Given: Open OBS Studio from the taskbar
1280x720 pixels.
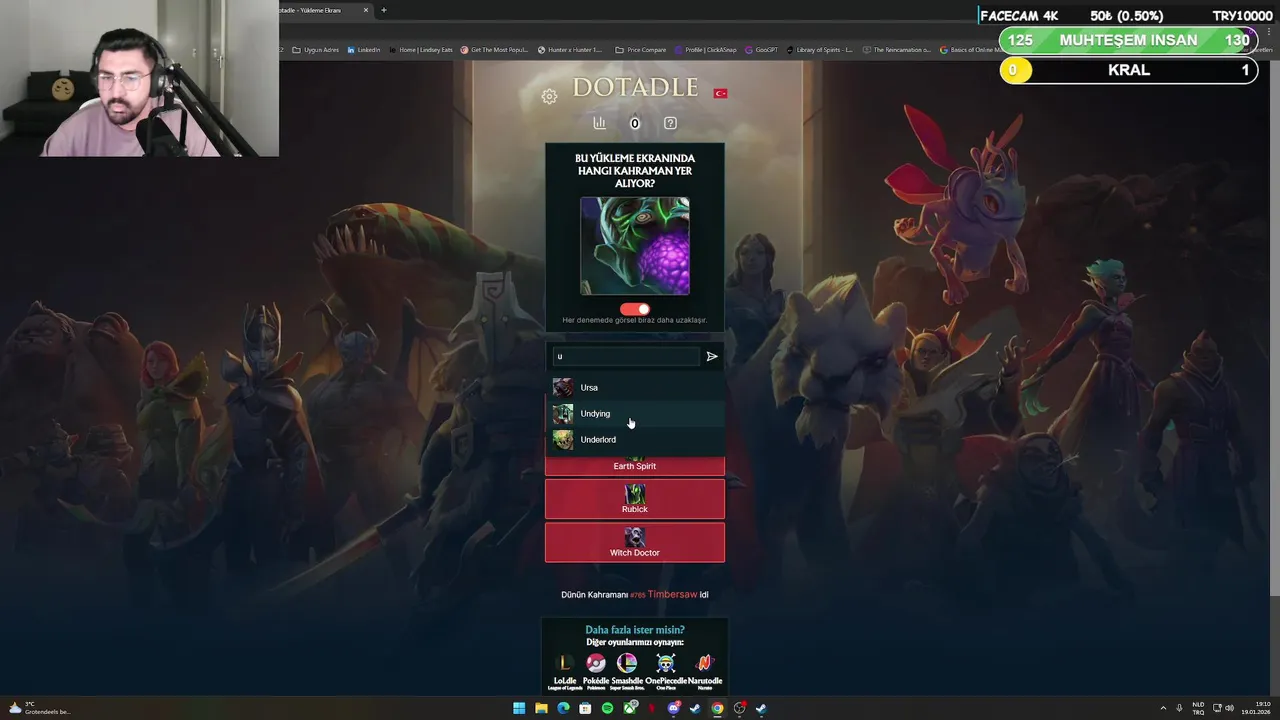Looking at the screenshot, I should 739,708.
